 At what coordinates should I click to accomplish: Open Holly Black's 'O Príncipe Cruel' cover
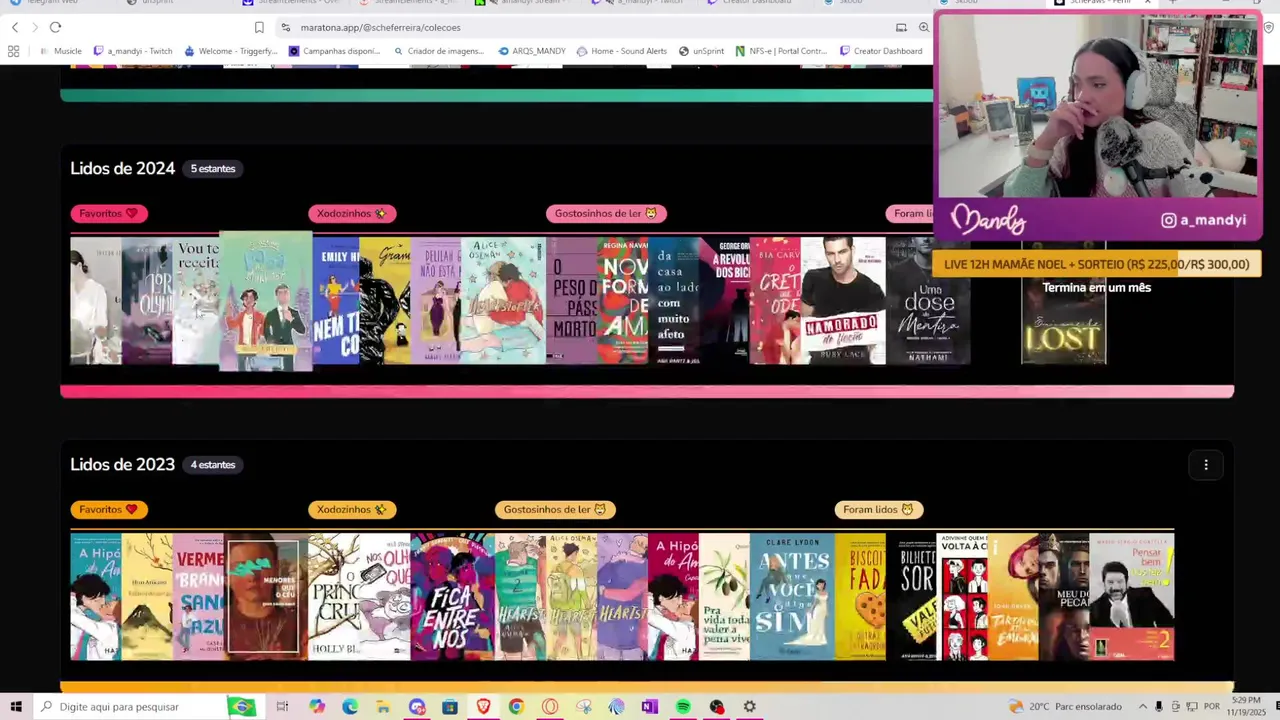point(334,596)
